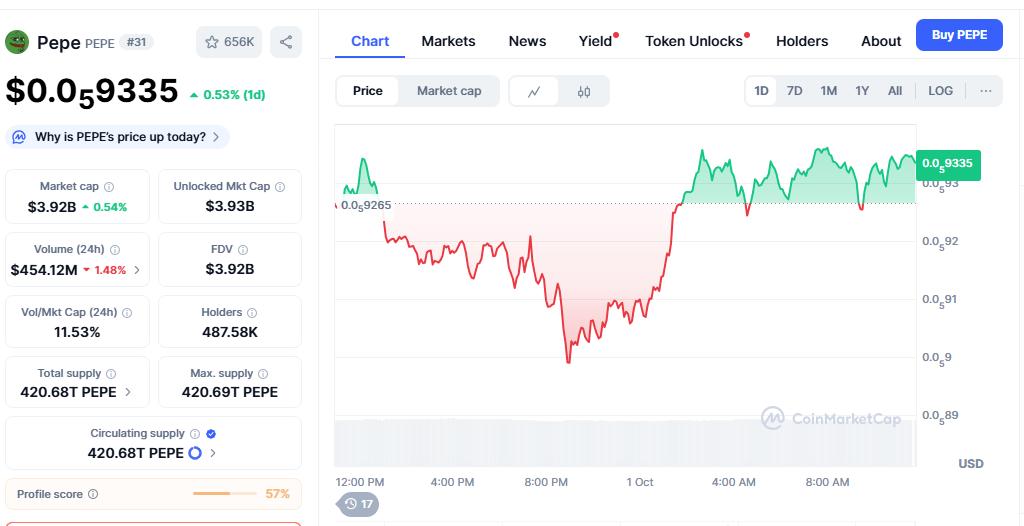The width and height of the screenshot is (1024, 526).
Task: Switch to line chart view icon
Action: pos(535,91)
